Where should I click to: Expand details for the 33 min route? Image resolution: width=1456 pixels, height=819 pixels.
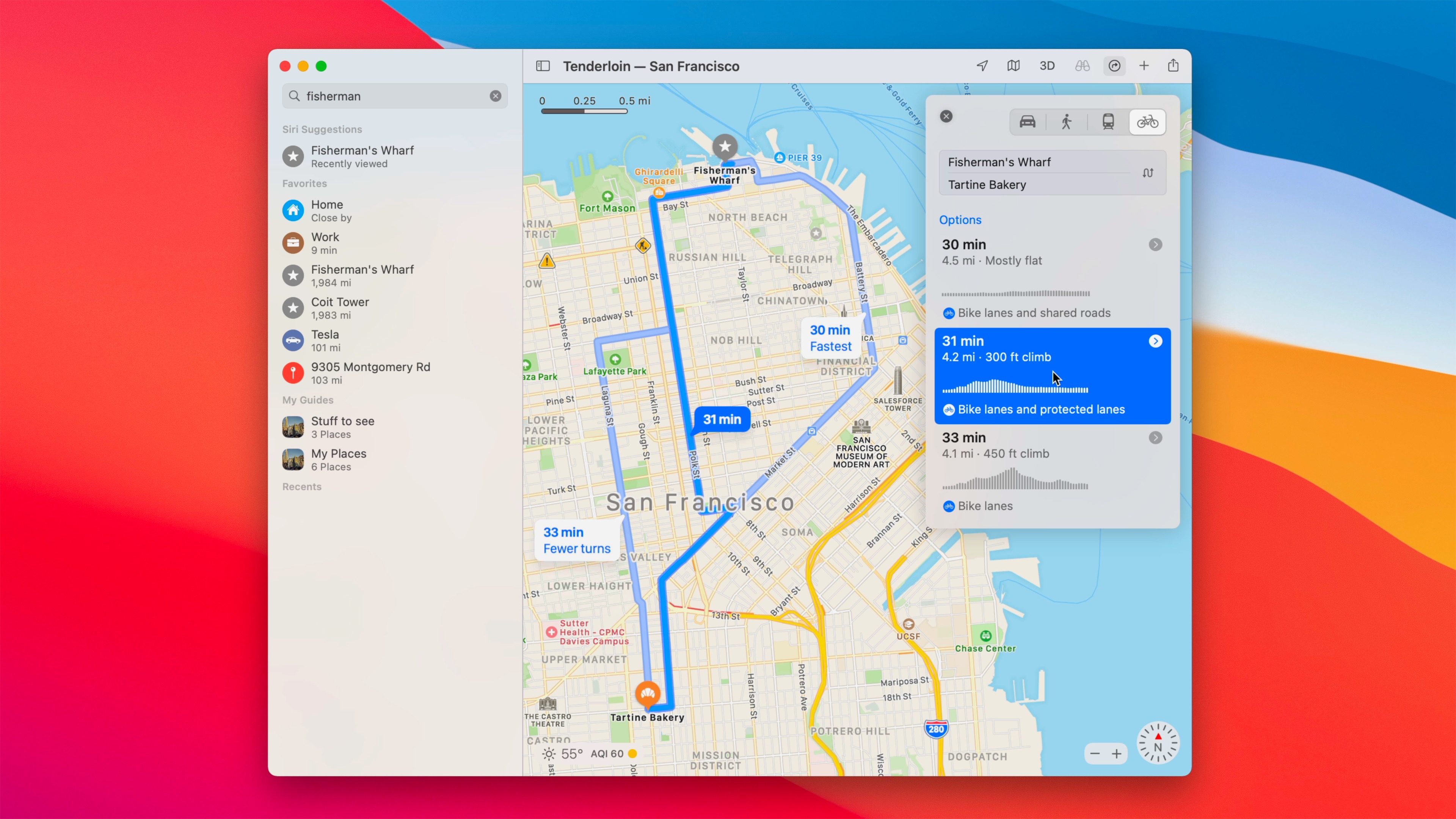[1155, 438]
